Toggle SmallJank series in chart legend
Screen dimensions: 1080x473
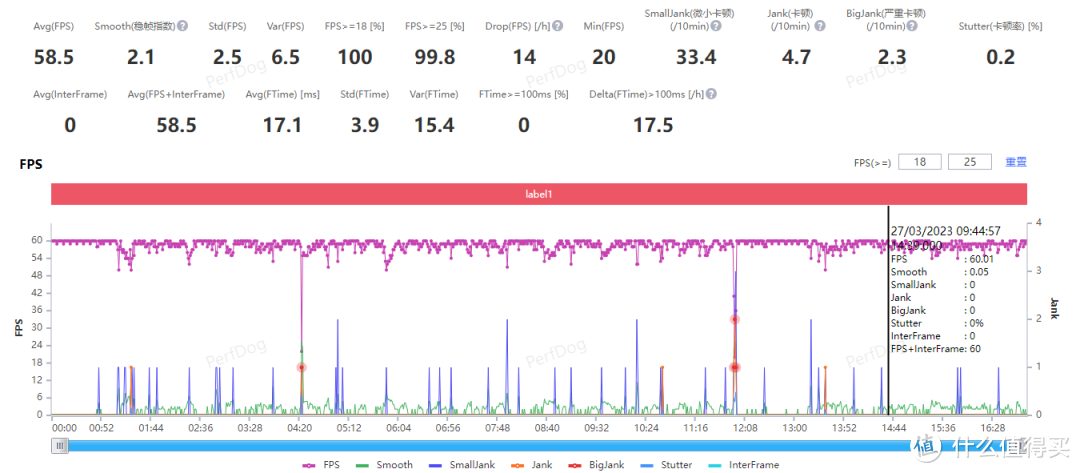click(460, 465)
